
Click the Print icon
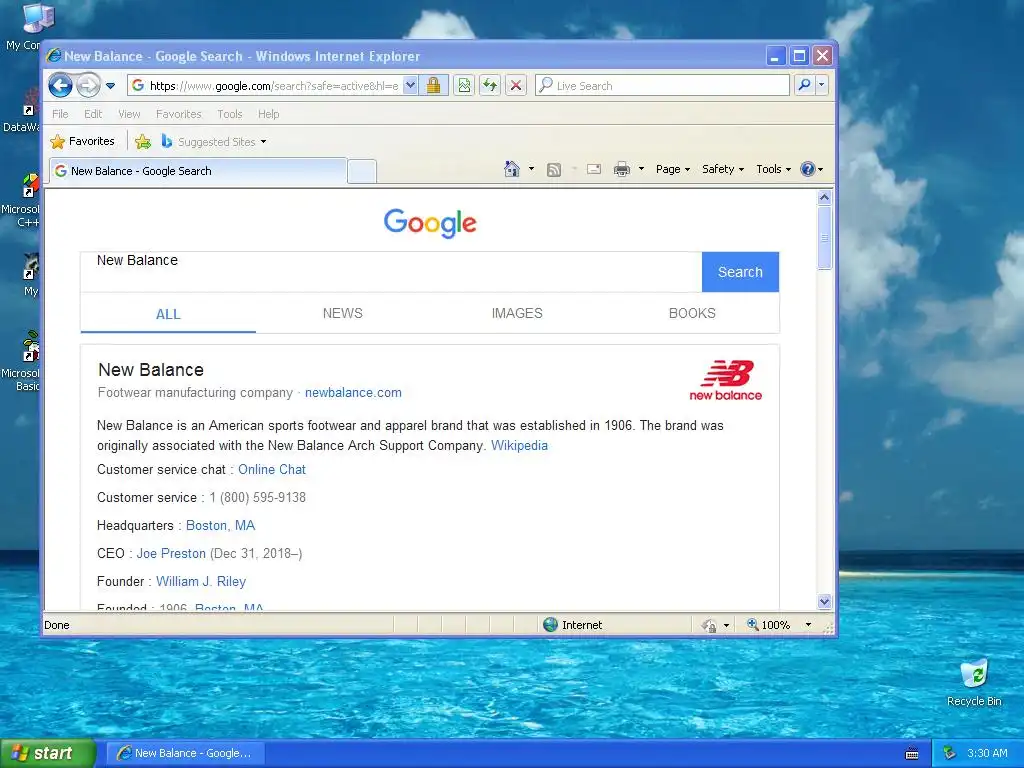[622, 169]
